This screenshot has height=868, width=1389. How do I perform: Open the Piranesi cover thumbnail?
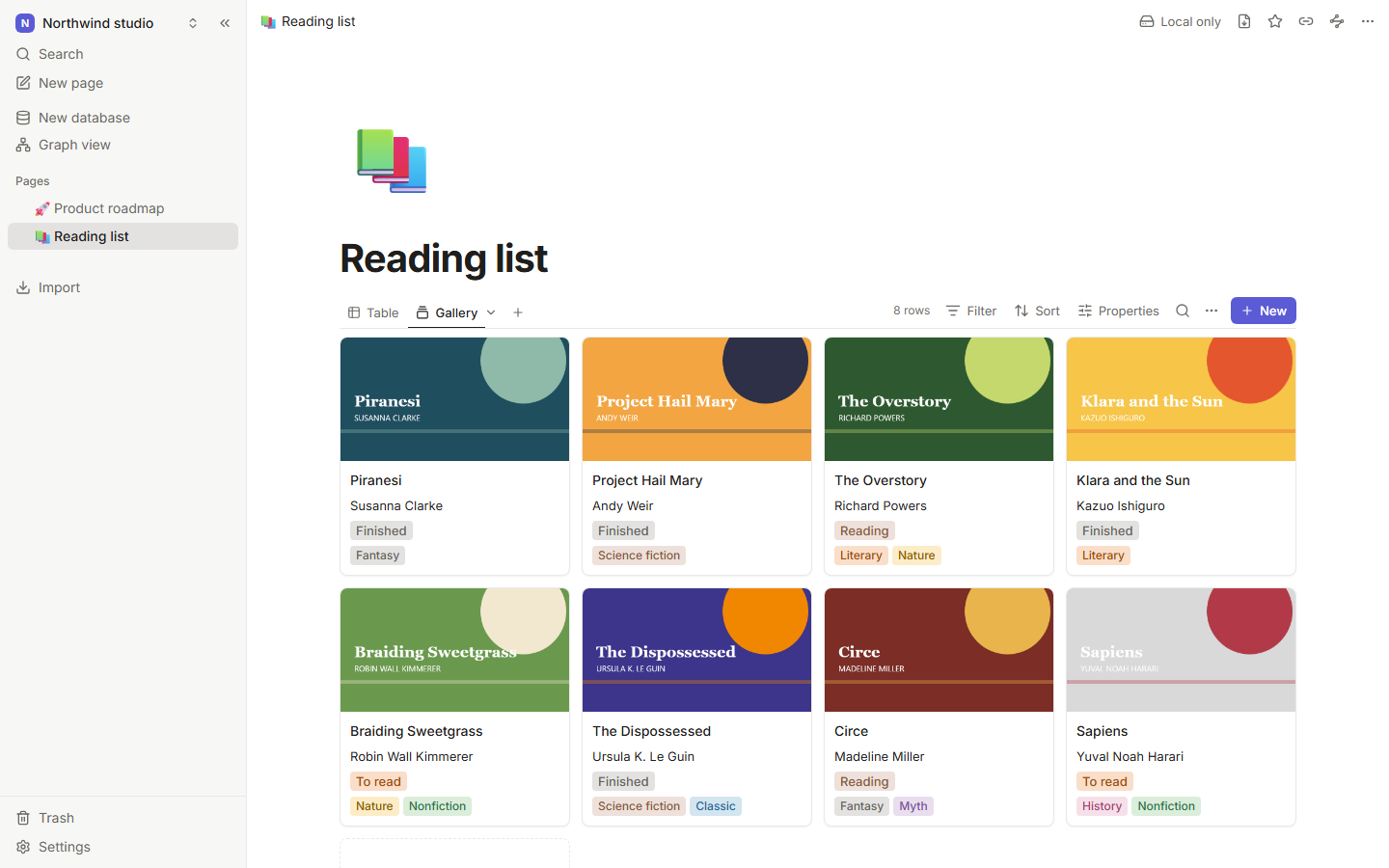coord(454,399)
